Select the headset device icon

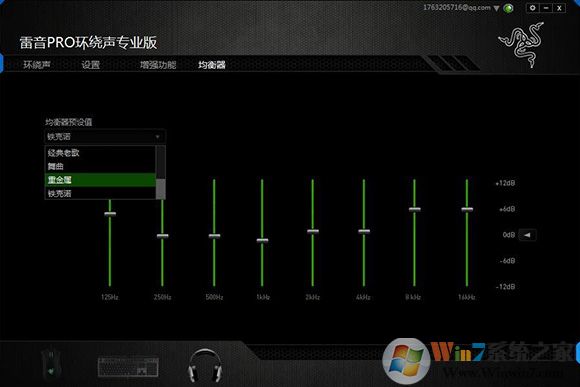click(205, 366)
